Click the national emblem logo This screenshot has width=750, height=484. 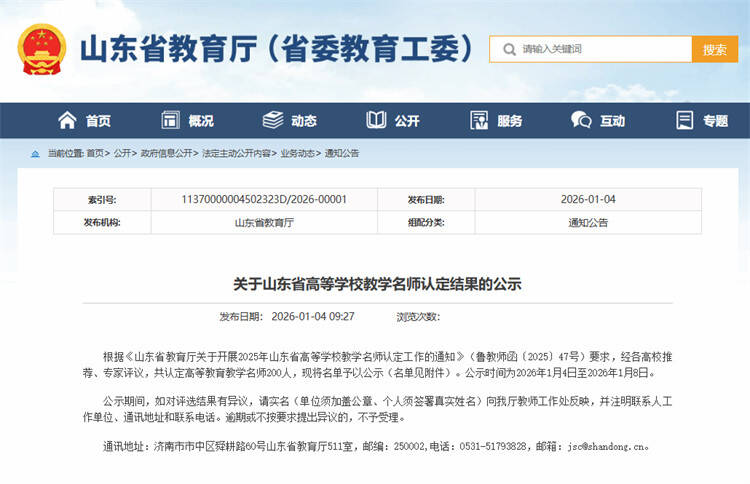pyautogui.click(x=42, y=50)
